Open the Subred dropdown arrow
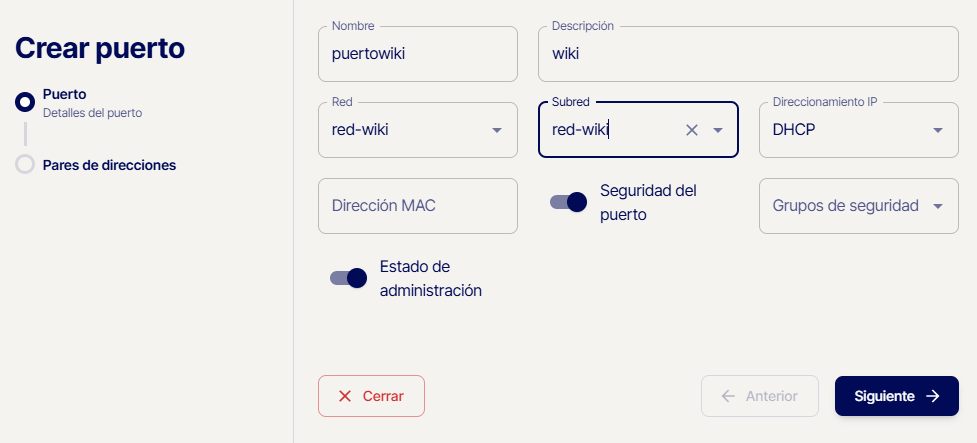 pos(717,130)
